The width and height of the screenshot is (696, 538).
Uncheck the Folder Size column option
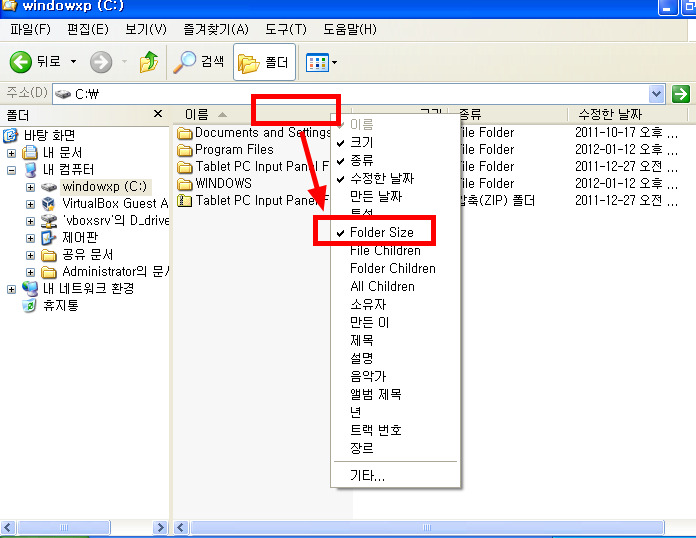tap(381, 232)
